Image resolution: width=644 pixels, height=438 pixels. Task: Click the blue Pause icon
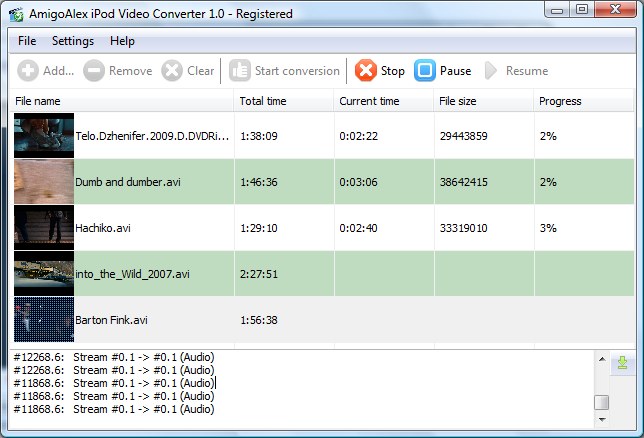(x=425, y=71)
